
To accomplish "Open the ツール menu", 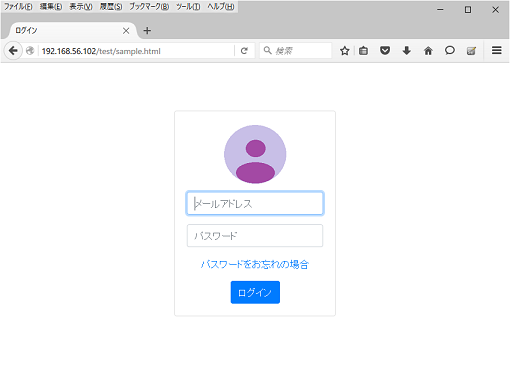I will click(188, 6).
